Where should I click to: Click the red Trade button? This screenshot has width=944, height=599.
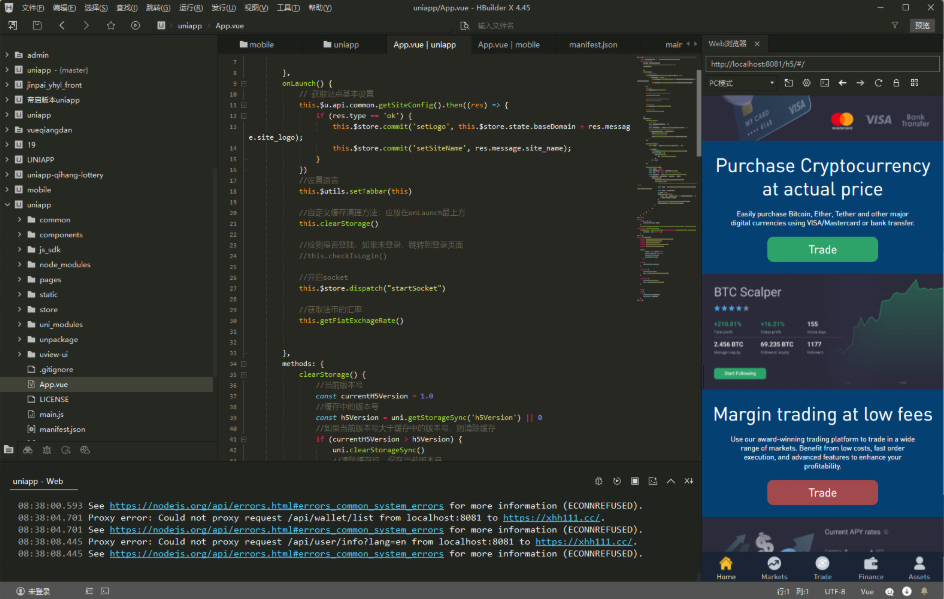(x=822, y=492)
